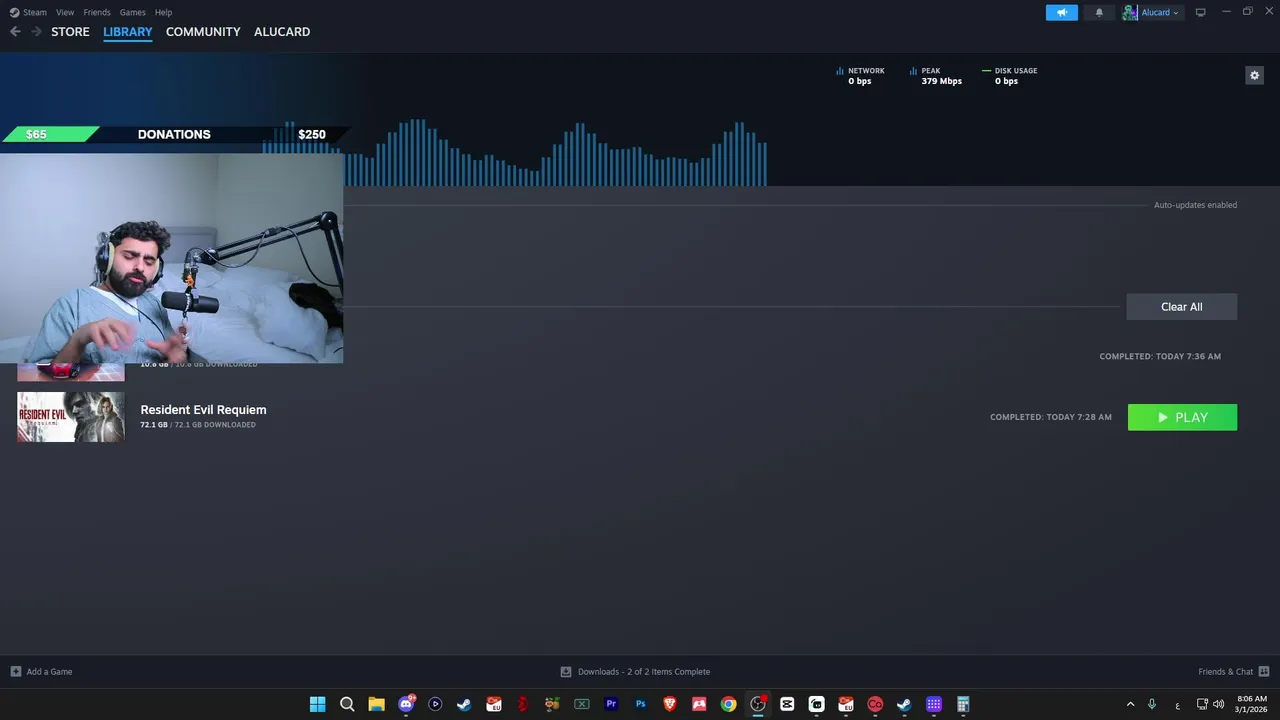Go forward with the right arrow
Viewport: 1280px width, 720px height.
tap(36, 32)
